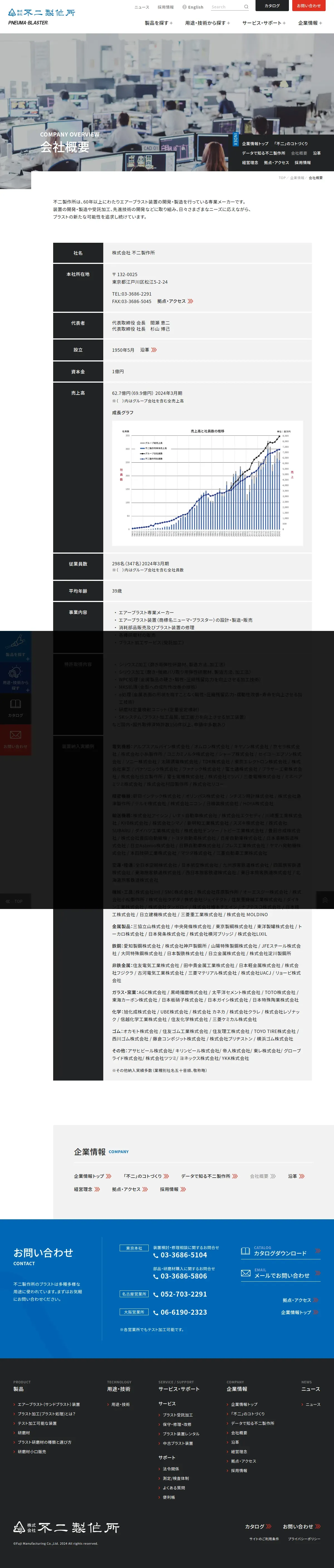Viewport: 334px width, 1568px height.
Task: Select 拠点・アクセス in the hero INDEX box
Action: (276, 162)
